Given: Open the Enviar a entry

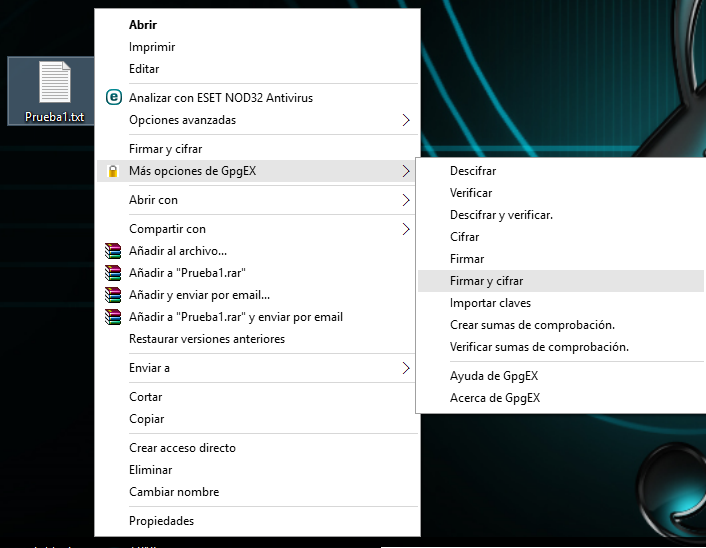Looking at the screenshot, I should tap(258, 368).
